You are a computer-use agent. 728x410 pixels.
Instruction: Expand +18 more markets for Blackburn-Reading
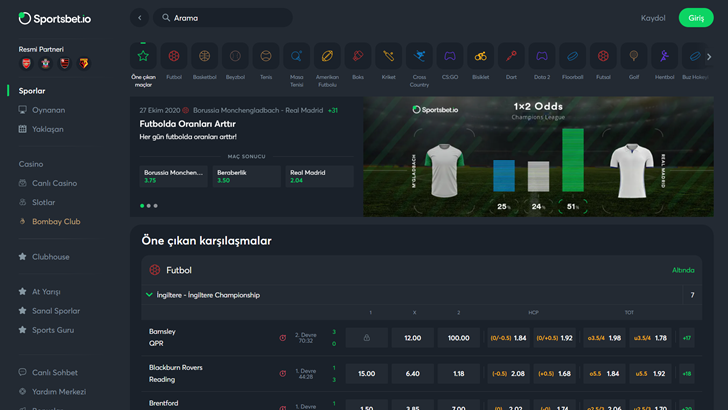click(687, 373)
